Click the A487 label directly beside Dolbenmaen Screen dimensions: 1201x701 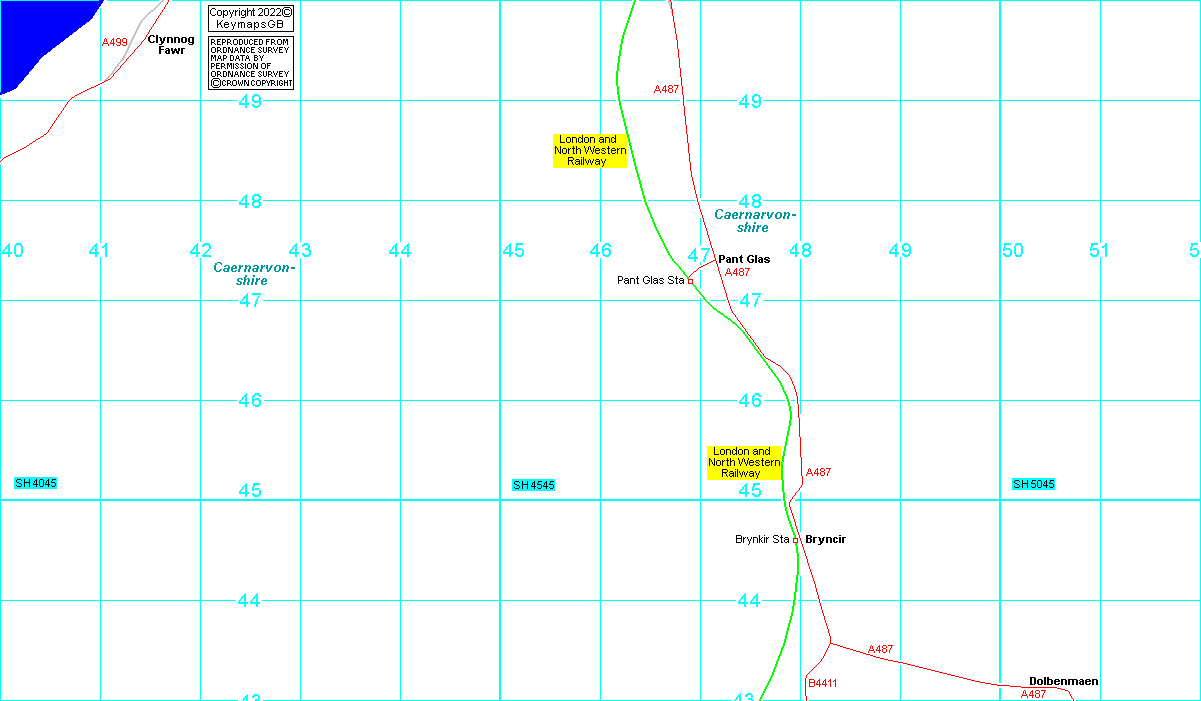[x=1034, y=694]
